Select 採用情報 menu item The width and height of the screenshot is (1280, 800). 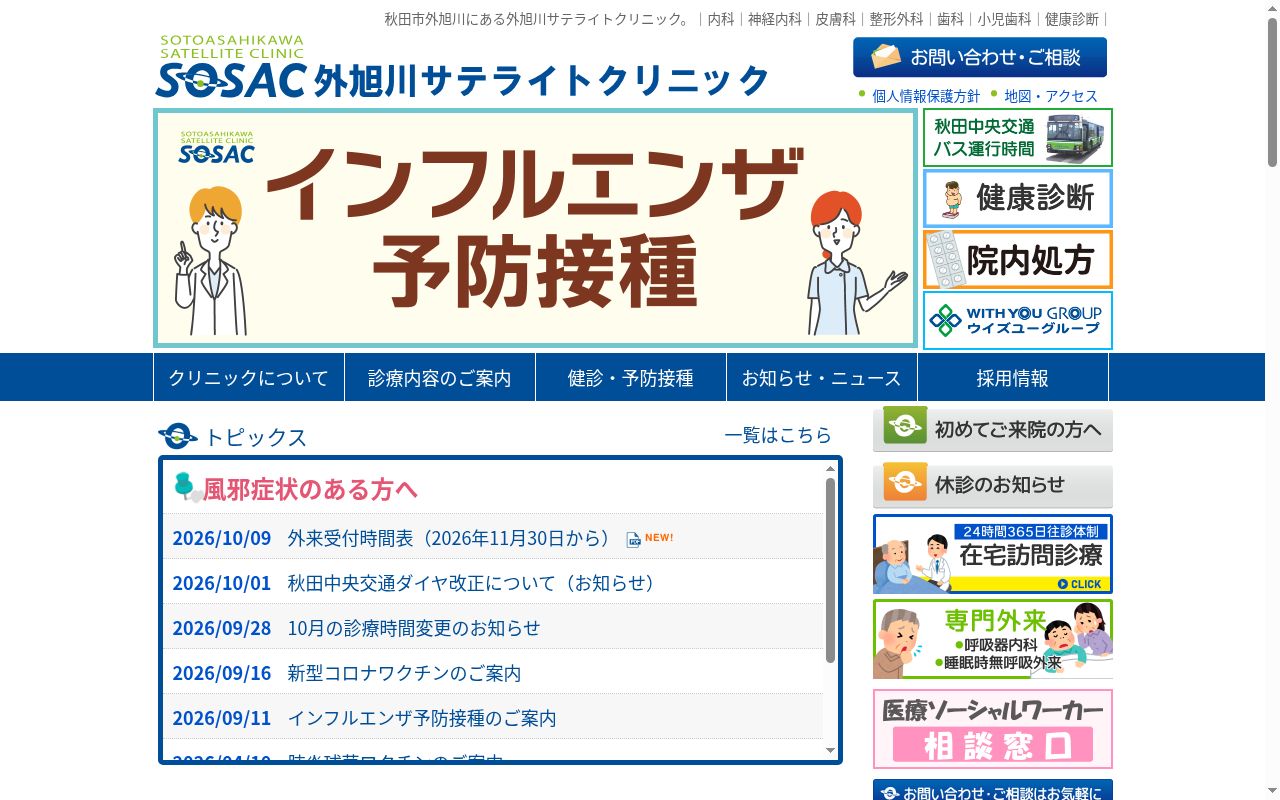[1013, 377]
